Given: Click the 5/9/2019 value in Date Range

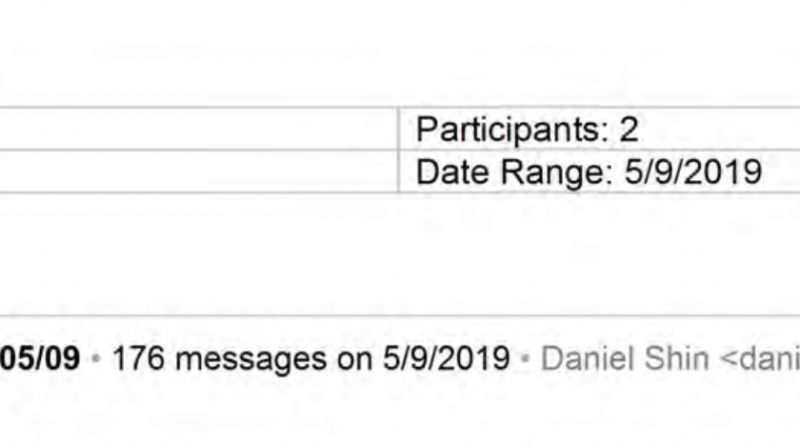Looking at the screenshot, I should point(693,172).
